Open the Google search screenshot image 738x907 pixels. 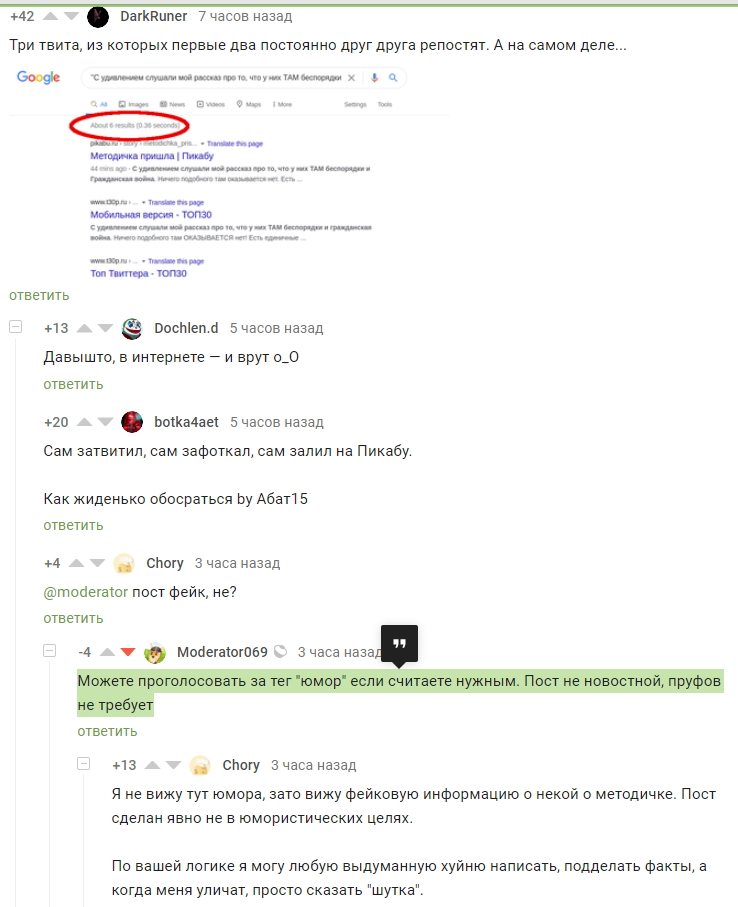pyautogui.click(x=229, y=172)
